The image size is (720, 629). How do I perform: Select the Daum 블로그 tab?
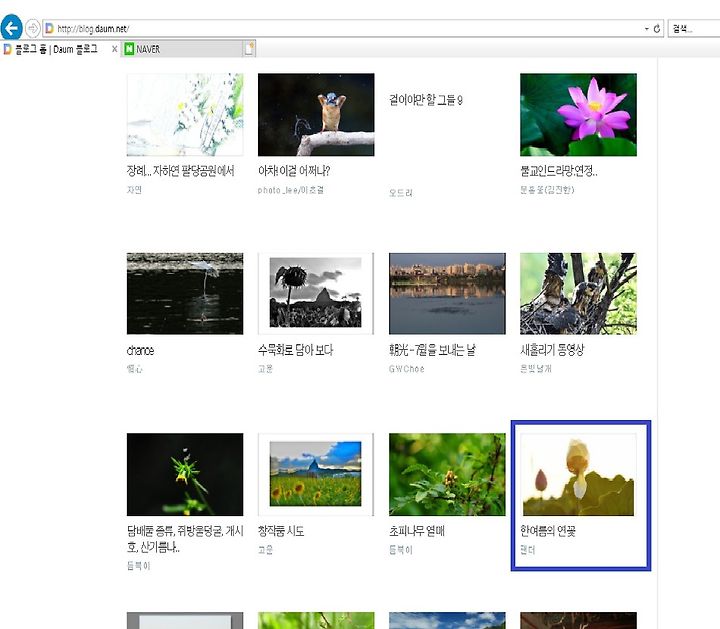point(56,49)
